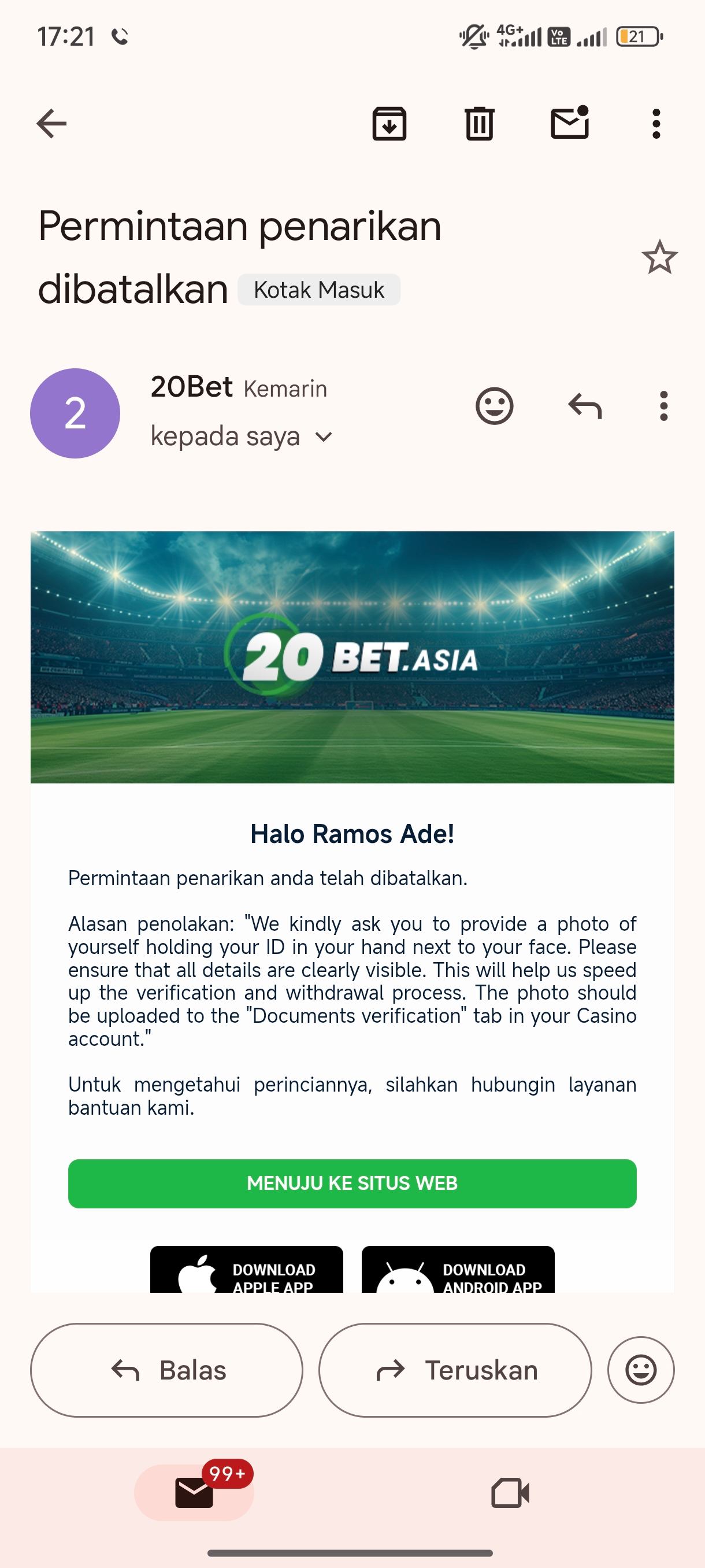
Task: Tap the Kotak Masuk label
Action: [319, 290]
